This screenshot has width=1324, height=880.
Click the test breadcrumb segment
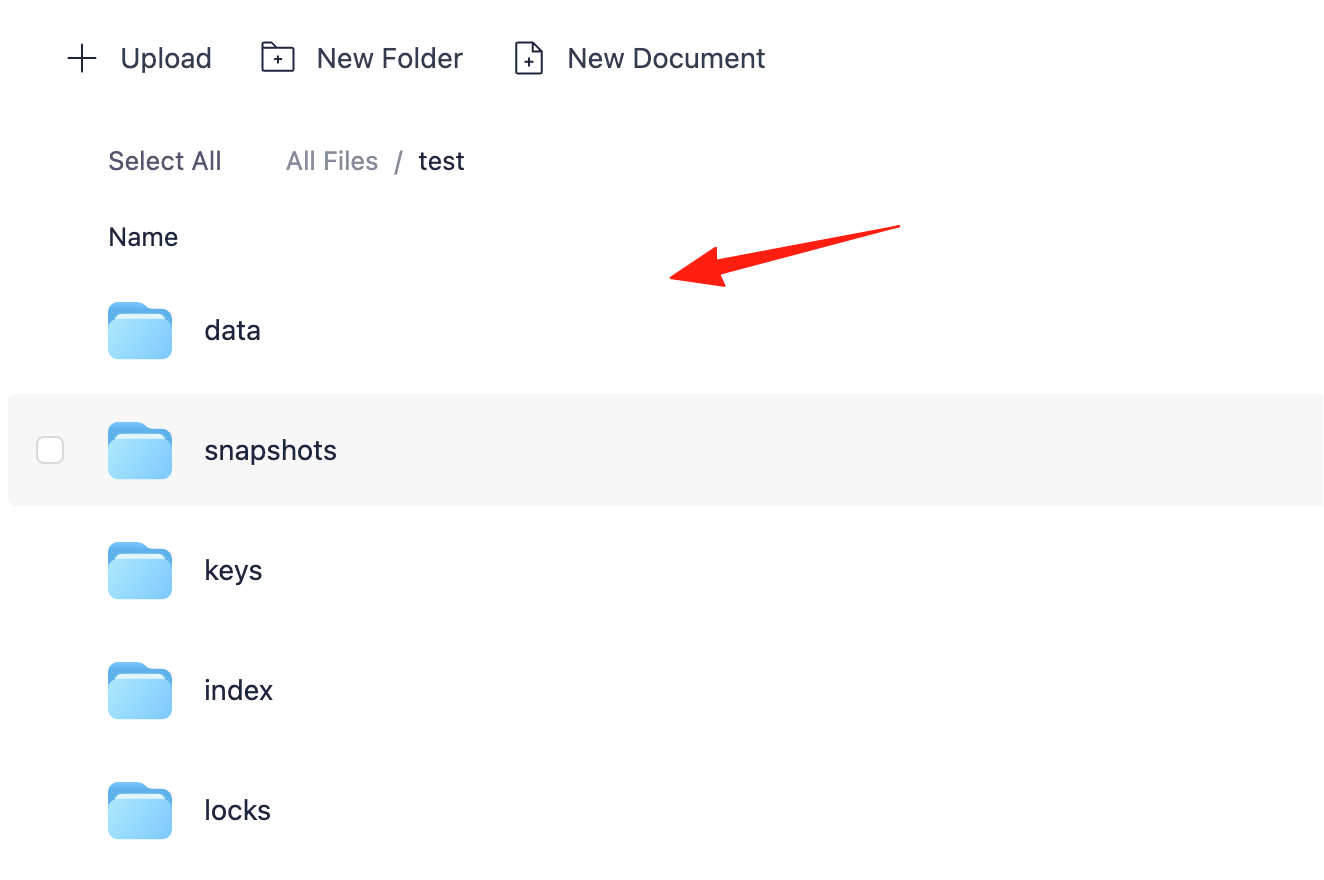coord(441,161)
